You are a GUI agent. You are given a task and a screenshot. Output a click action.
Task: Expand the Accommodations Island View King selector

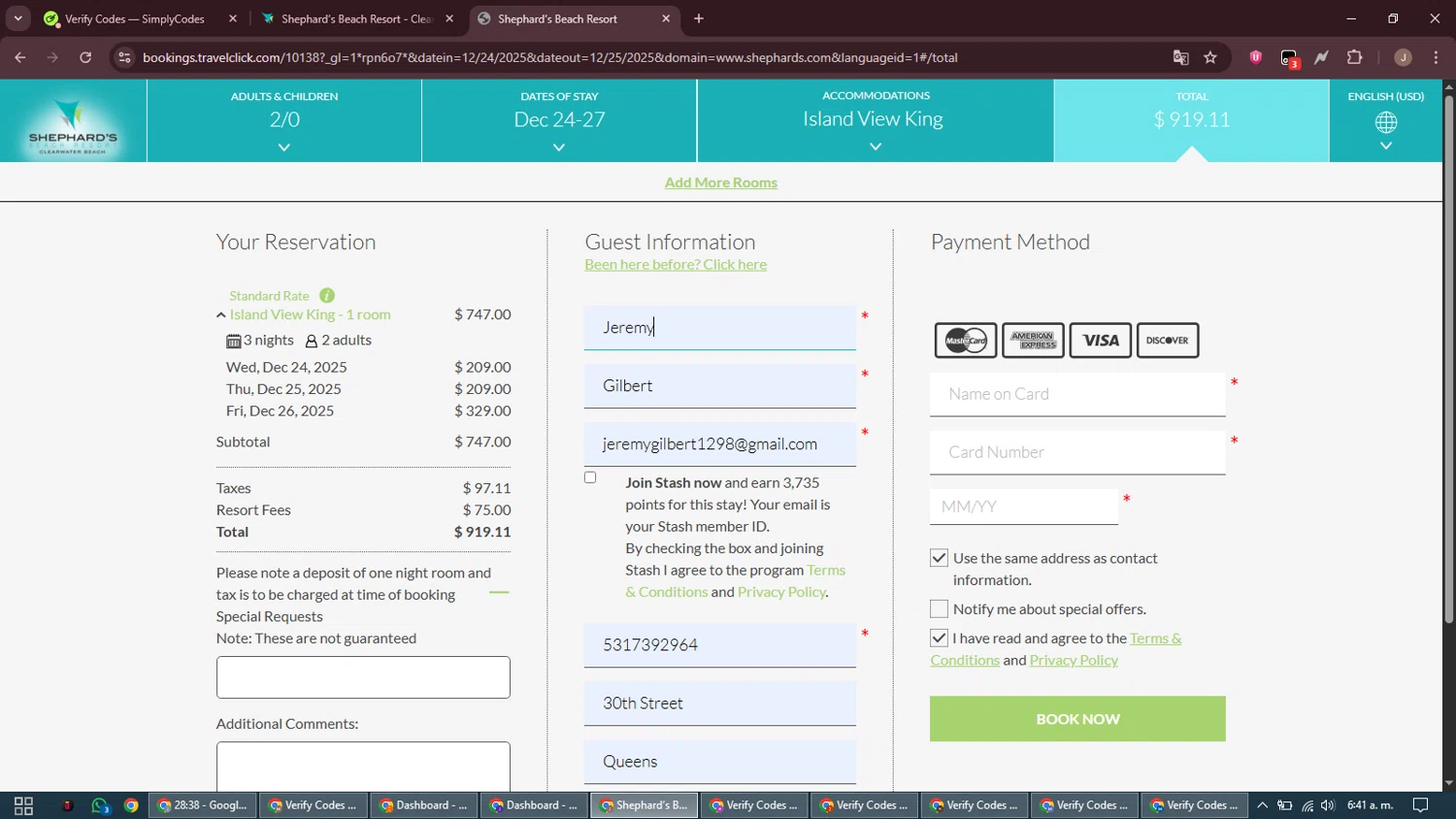(x=876, y=120)
